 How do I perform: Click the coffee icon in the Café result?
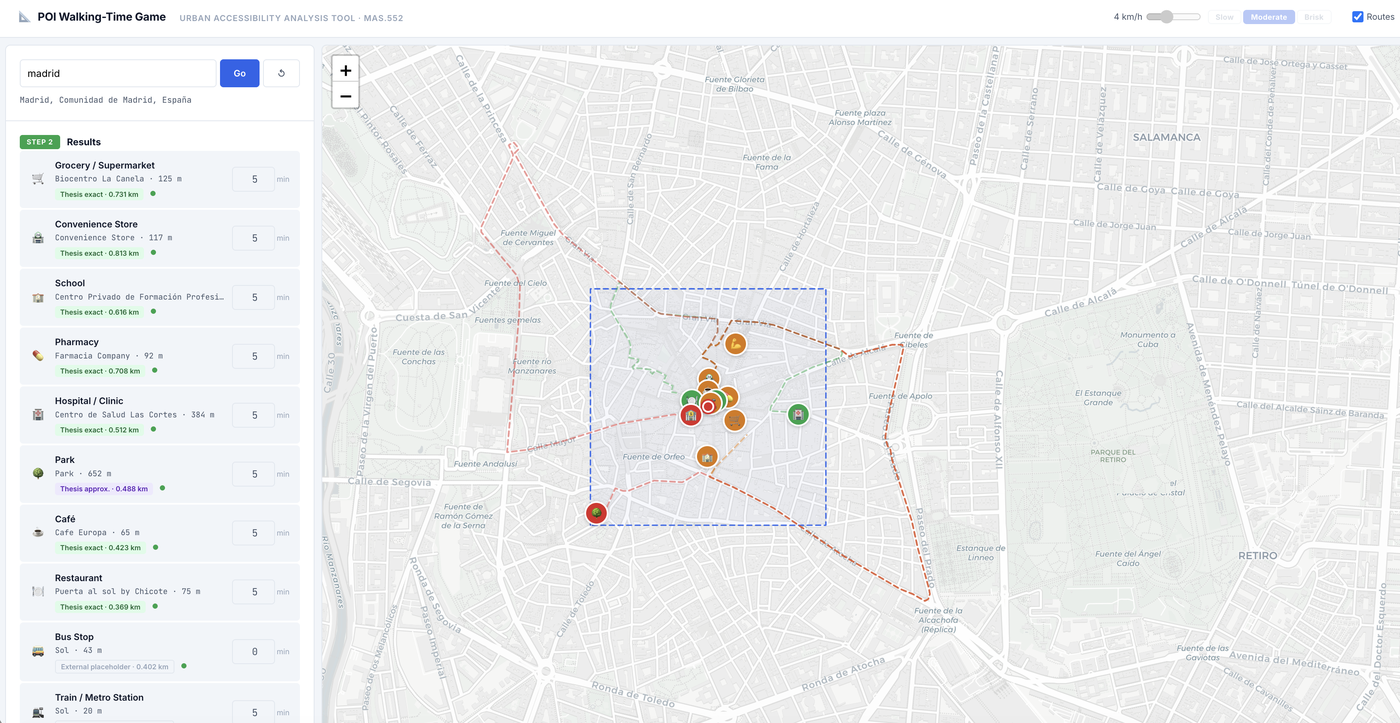coord(37,531)
